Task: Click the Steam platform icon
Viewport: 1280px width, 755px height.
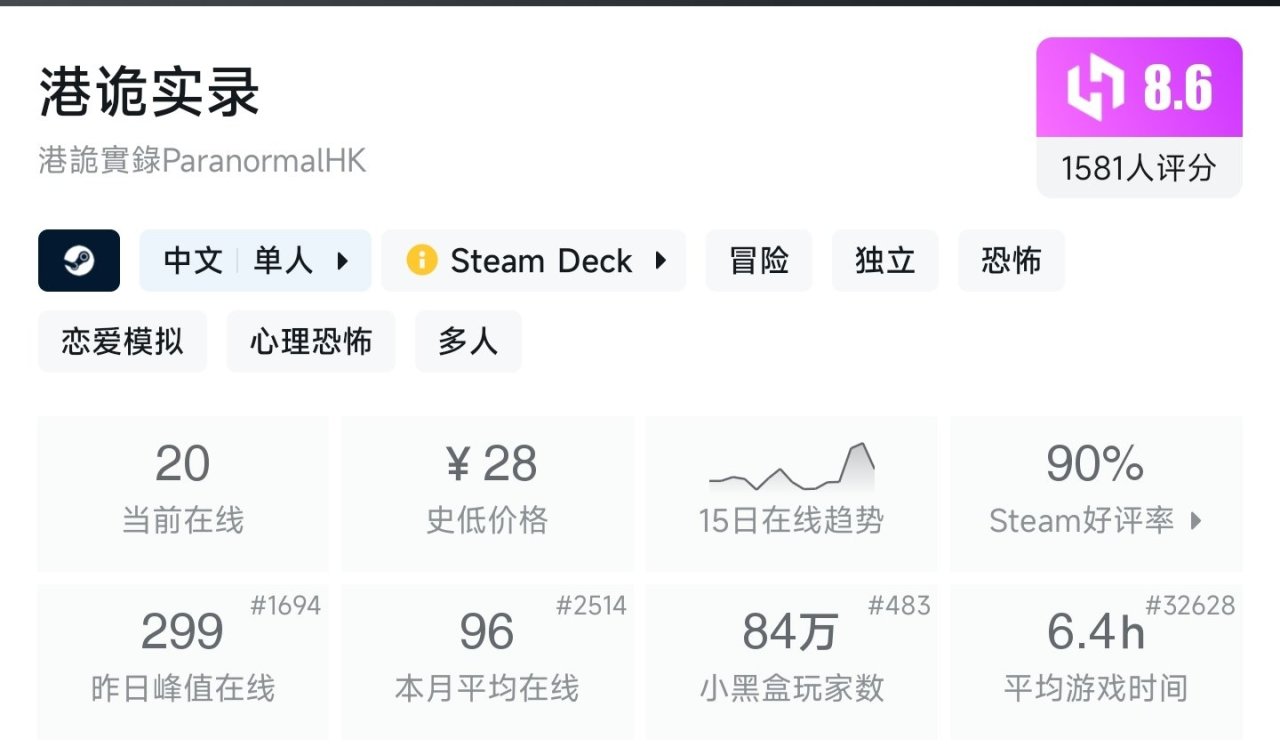Action: pos(79,261)
